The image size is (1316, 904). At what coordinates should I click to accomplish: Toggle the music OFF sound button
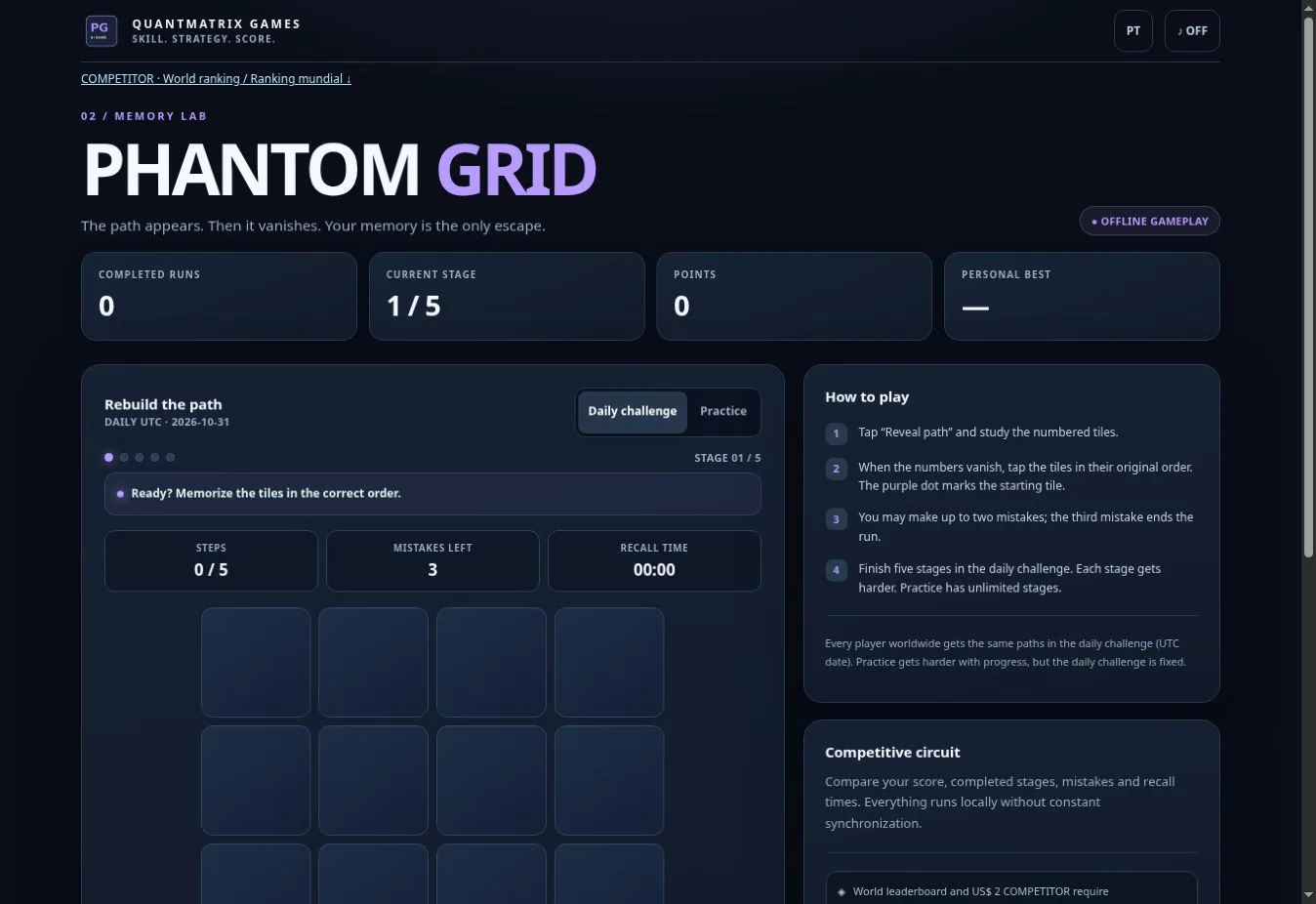pos(1192,31)
